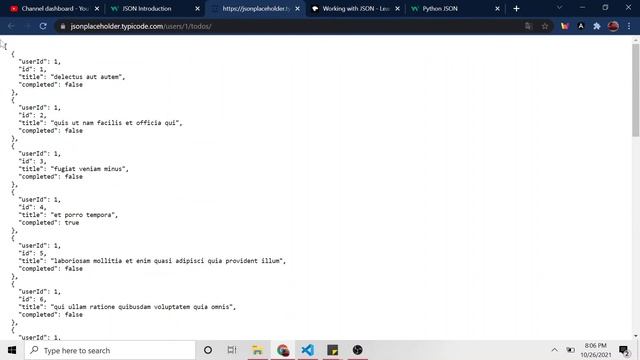Close the Python JSON tab
Image resolution: width=640 pixels, height=360 pixels.
click(497, 9)
